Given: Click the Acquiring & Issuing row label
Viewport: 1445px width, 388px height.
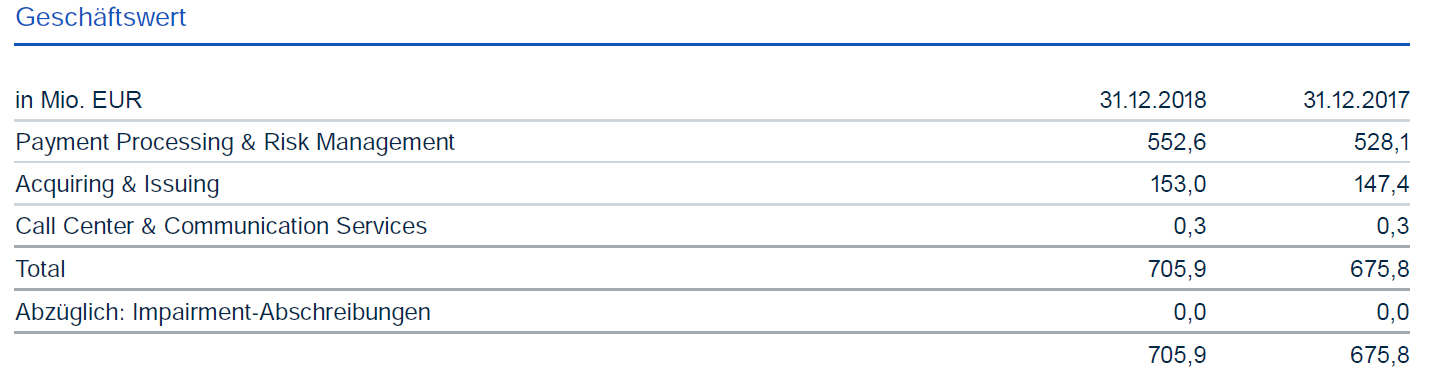Looking at the screenshot, I should pos(117,185).
